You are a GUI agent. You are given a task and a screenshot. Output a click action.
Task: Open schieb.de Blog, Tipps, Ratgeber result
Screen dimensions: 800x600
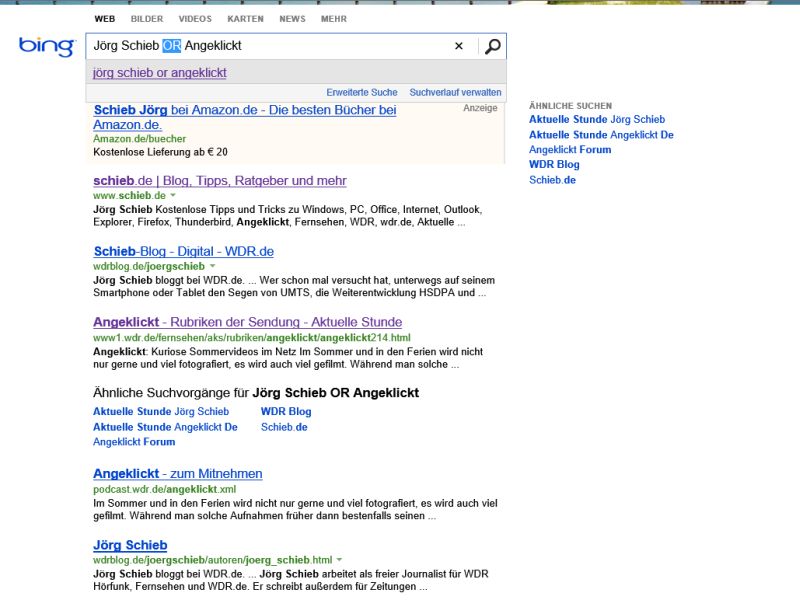point(220,181)
